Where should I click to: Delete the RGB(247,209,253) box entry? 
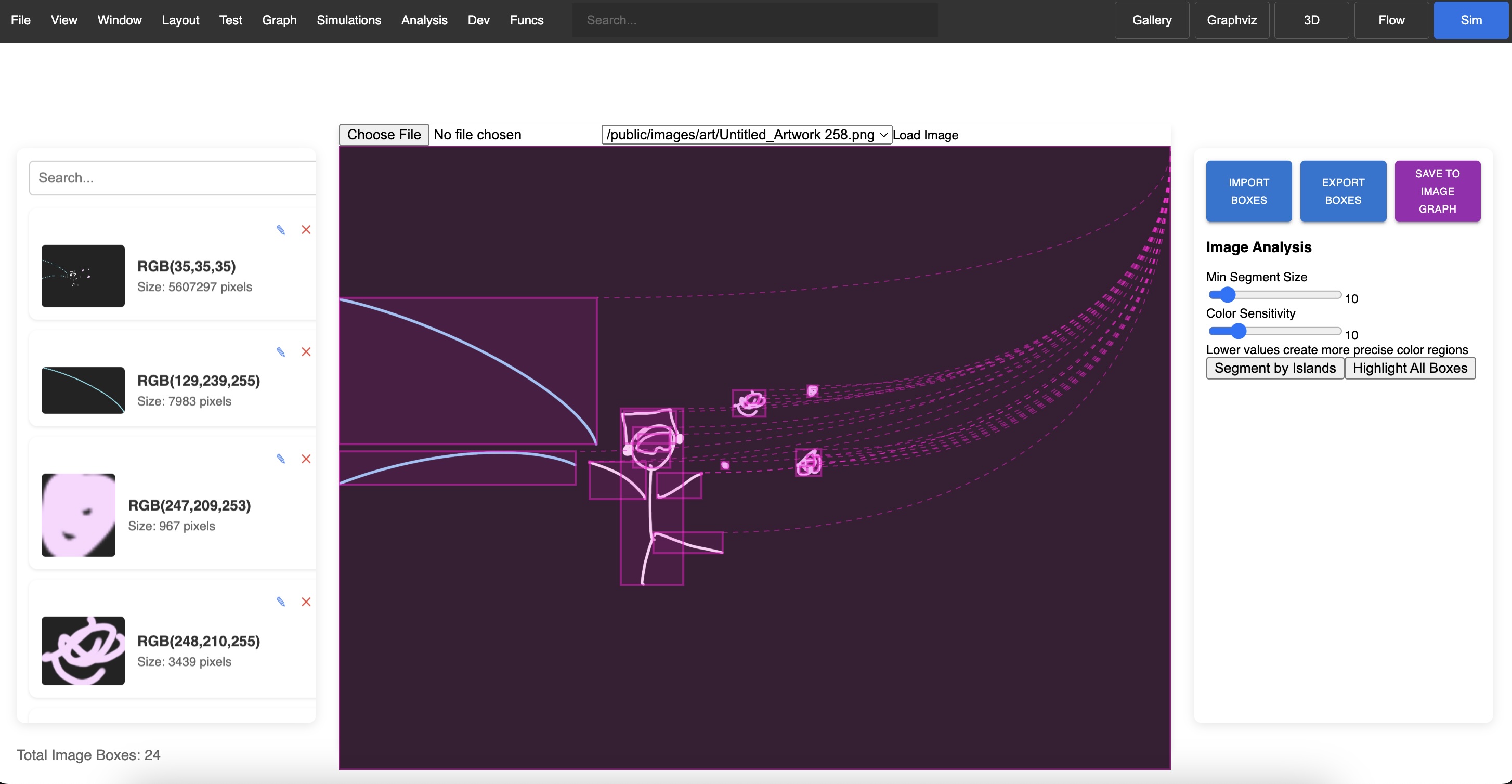[306, 459]
